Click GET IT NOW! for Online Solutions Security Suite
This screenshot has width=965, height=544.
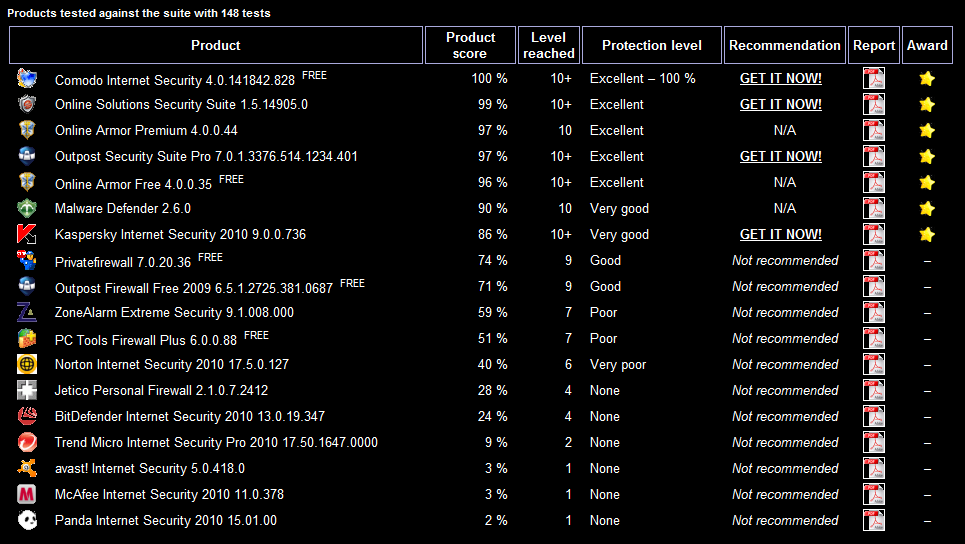tap(780, 105)
